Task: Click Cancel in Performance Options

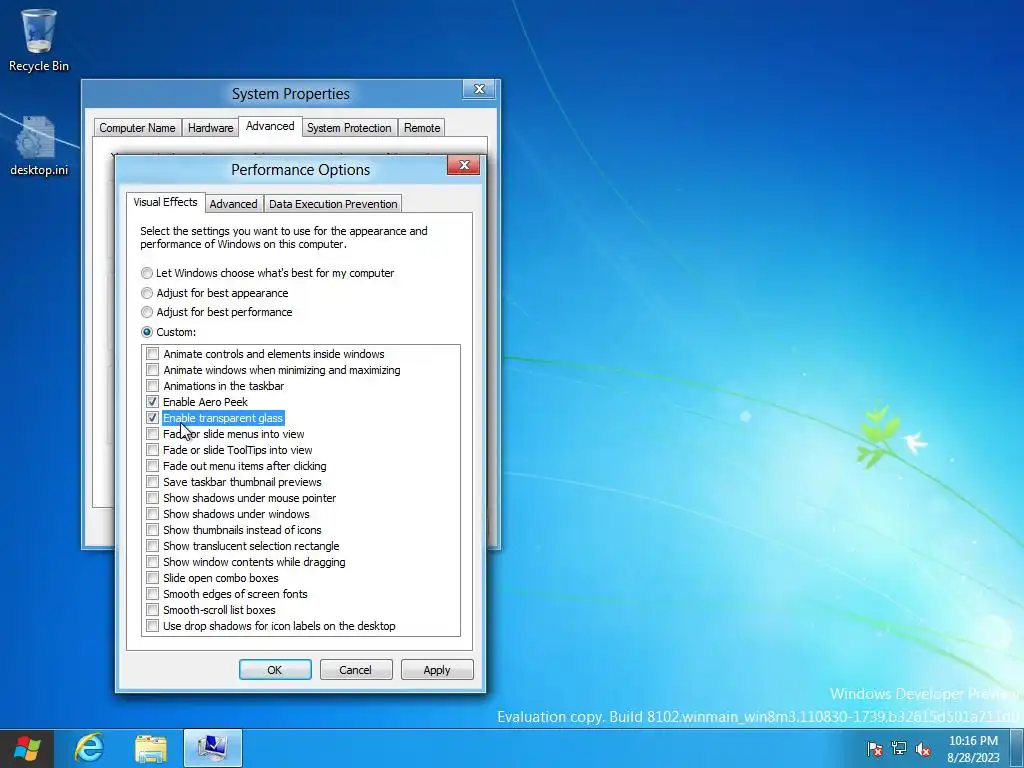Action: (355, 670)
